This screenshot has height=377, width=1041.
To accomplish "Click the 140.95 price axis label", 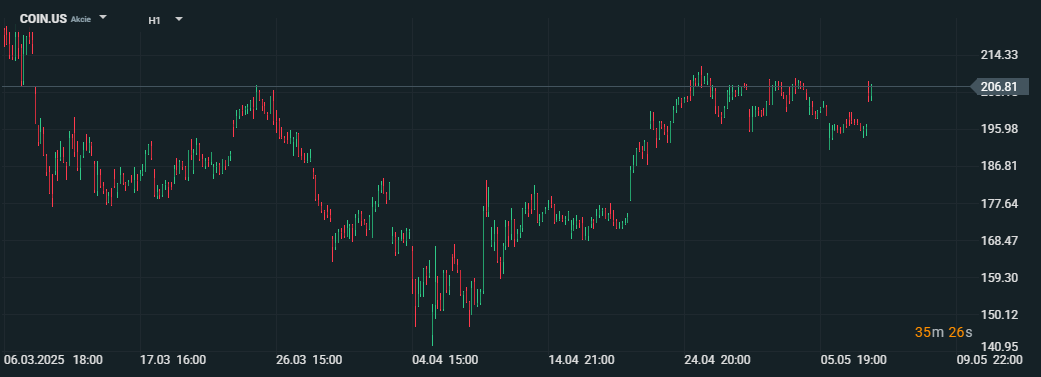I will pos(1000,346).
